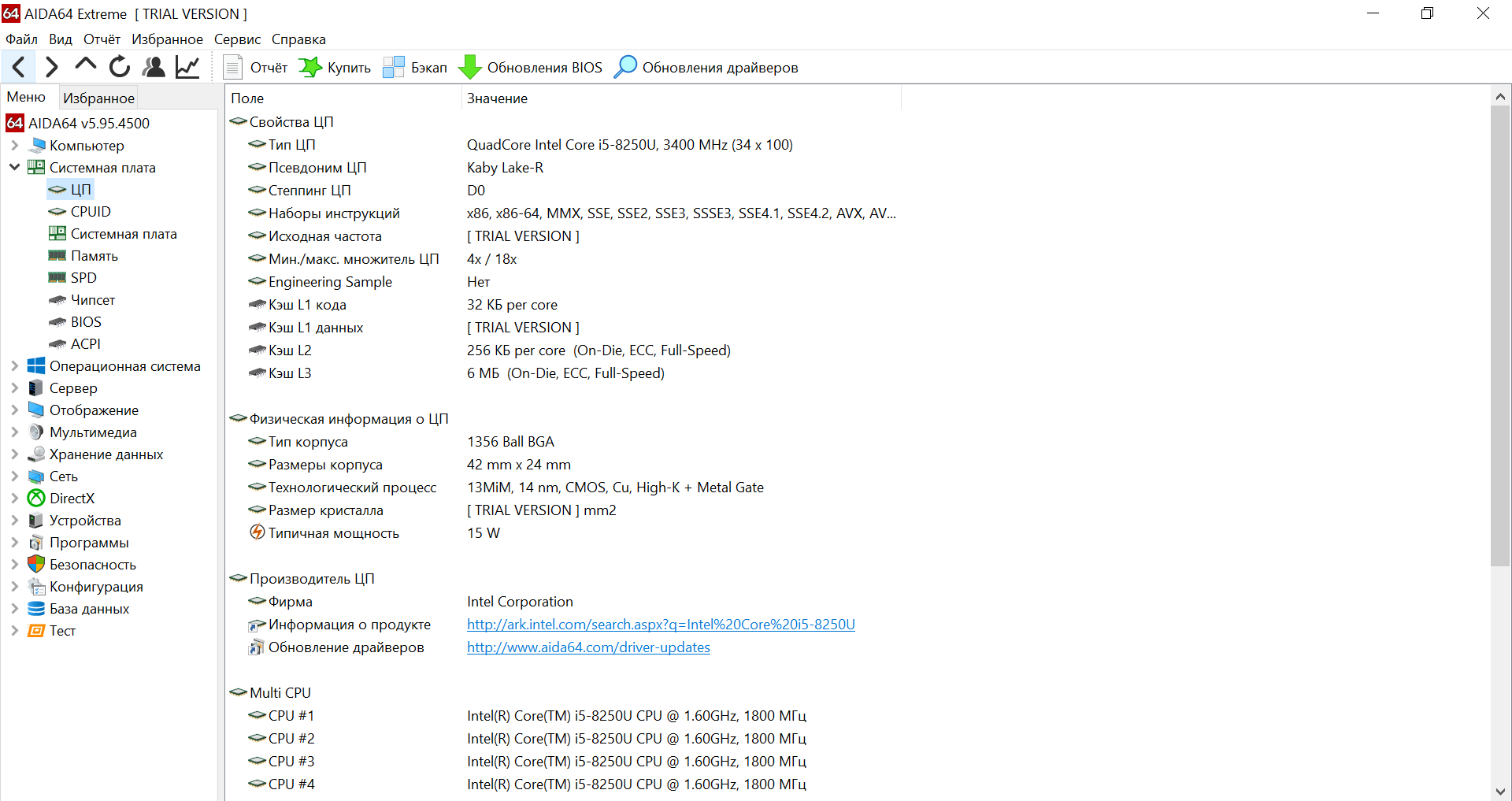Expand the Отображение tree node
This screenshot has height=801, width=1512.
point(14,410)
